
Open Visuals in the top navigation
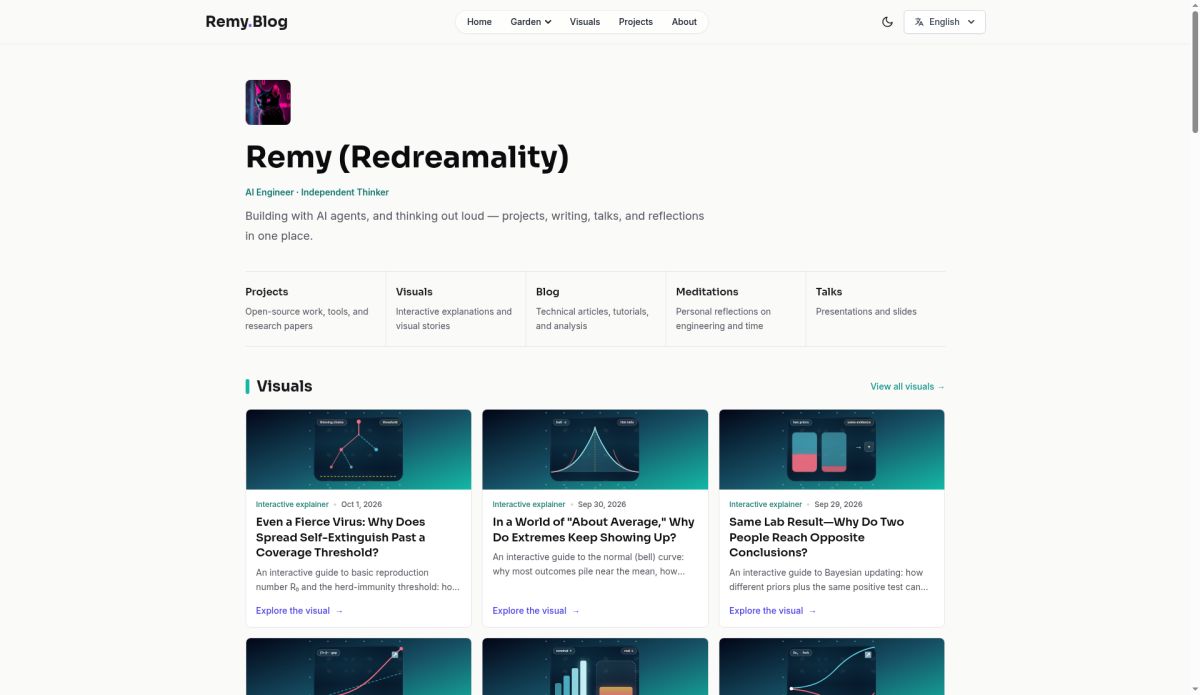tap(585, 22)
